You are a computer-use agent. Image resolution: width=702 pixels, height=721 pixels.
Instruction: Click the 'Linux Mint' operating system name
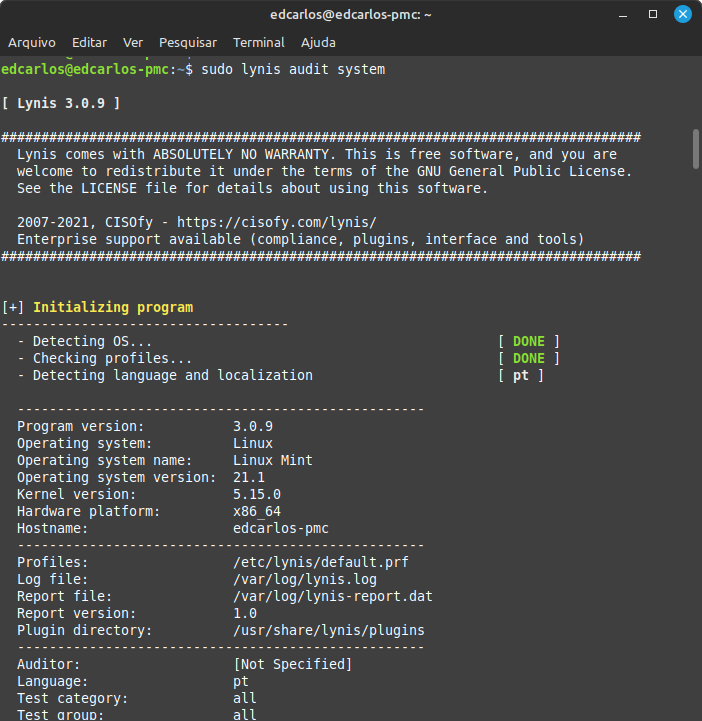(x=272, y=460)
